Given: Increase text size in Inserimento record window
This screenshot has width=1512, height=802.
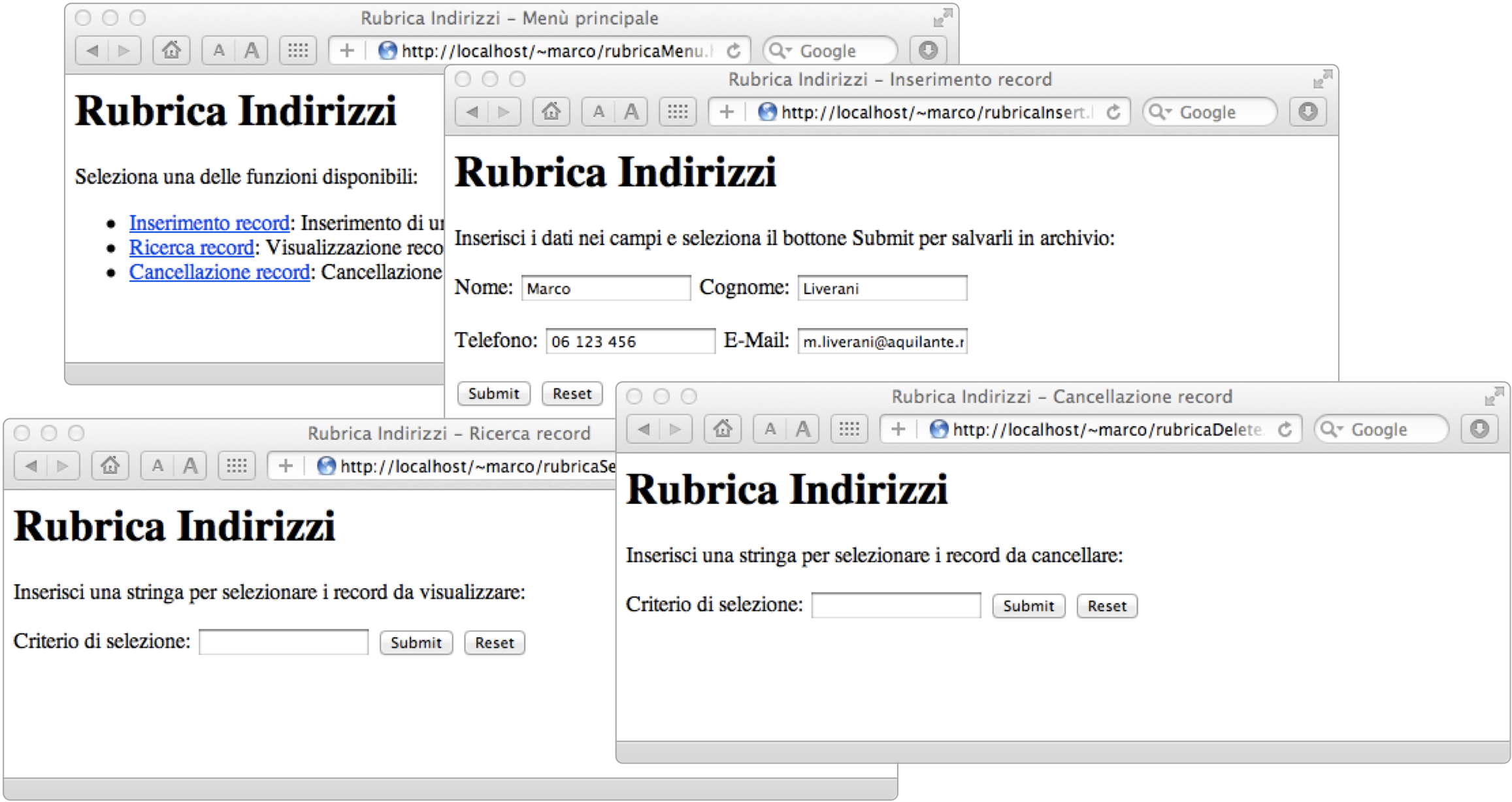Looking at the screenshot, I should point(631,112).
